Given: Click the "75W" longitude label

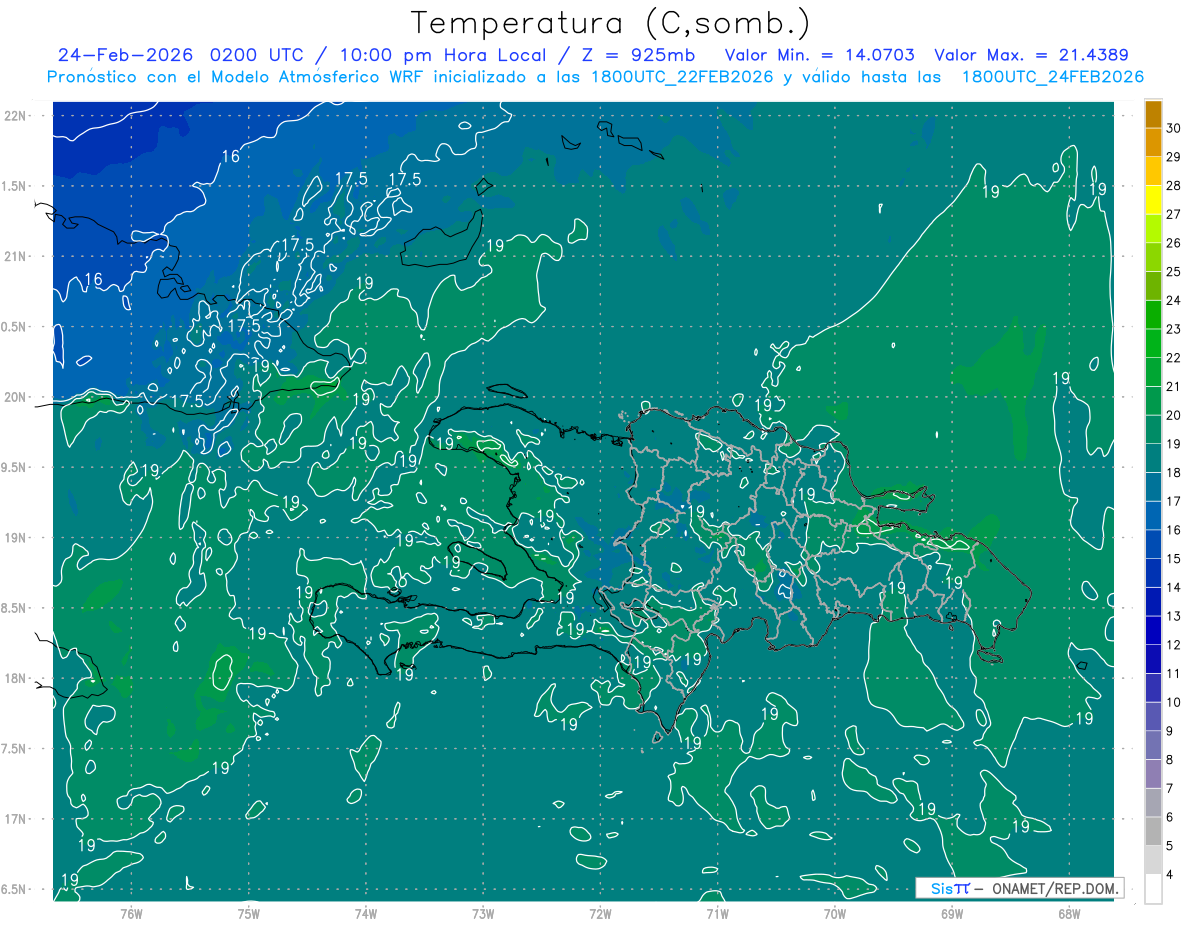Looking at the screenshot, I should [248, 913].
